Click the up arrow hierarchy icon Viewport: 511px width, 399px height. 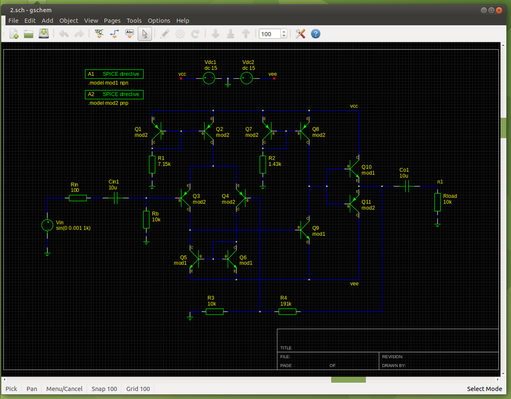(246, 34)
